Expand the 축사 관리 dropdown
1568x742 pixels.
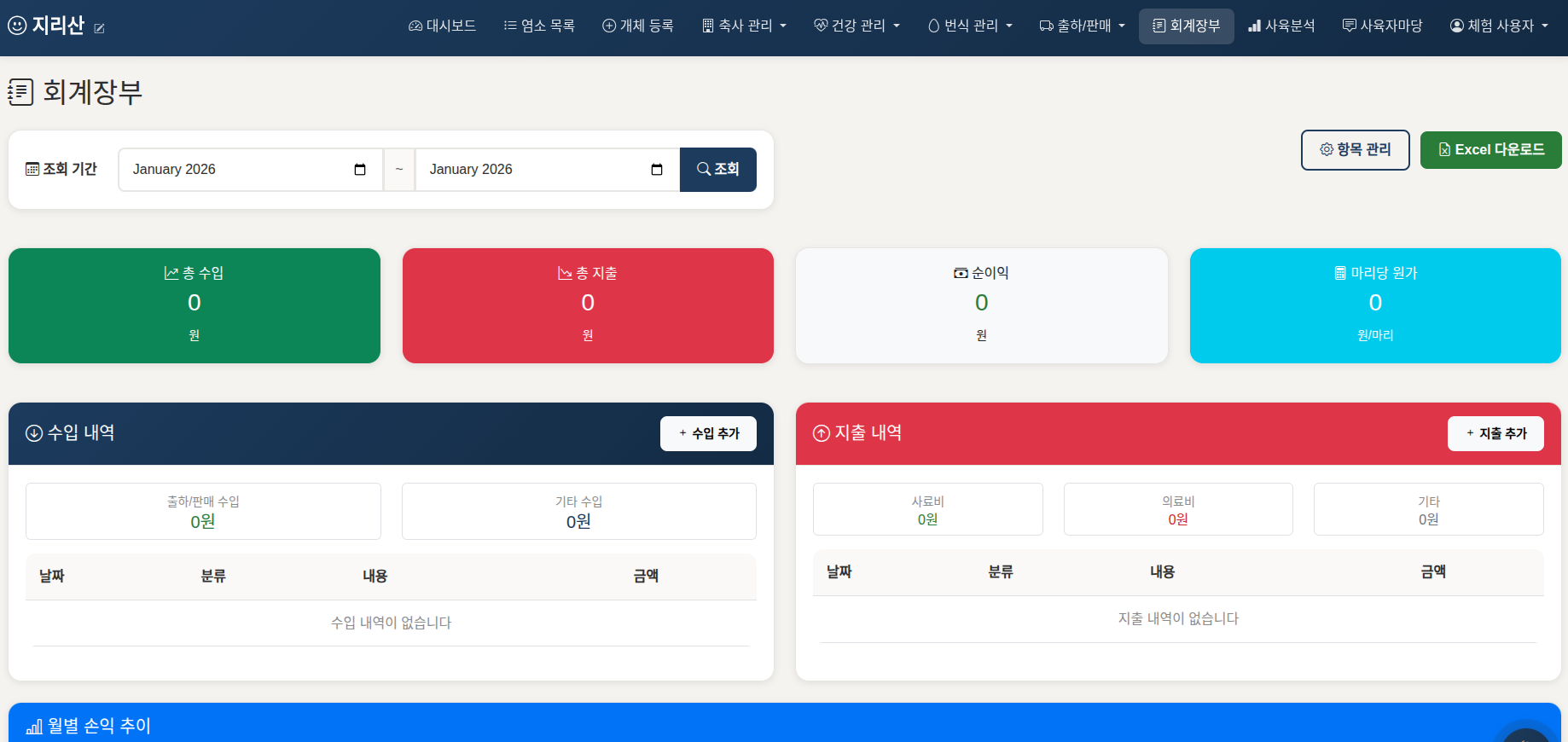tap(744, 26)
